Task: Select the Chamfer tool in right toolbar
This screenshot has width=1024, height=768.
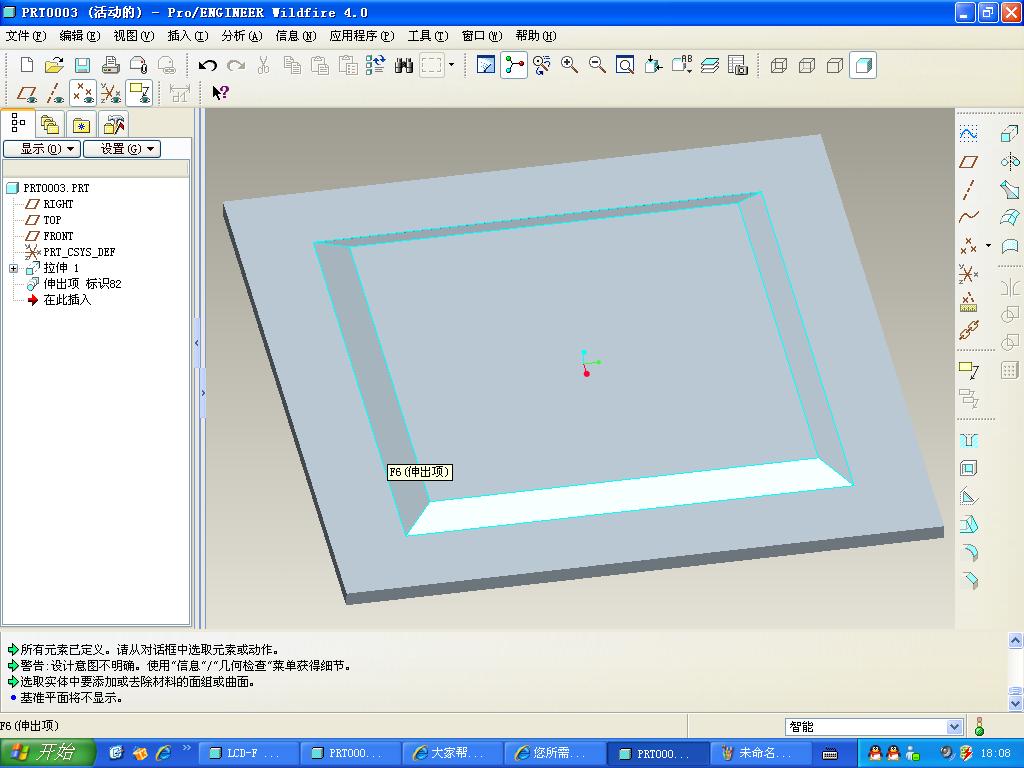Action: click(968, 579)
